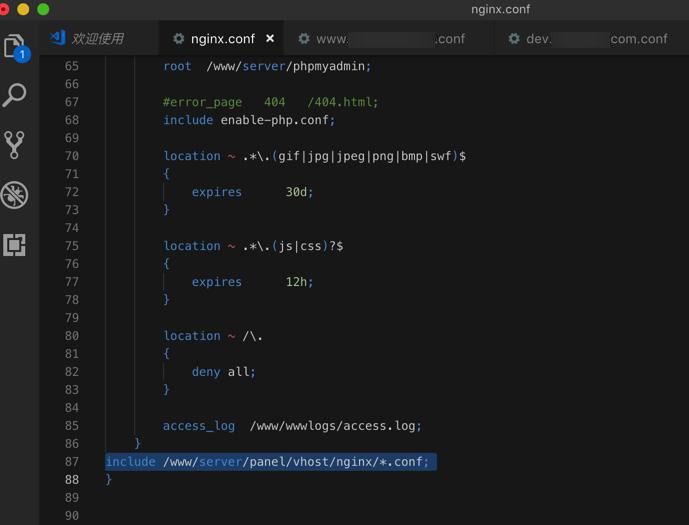Click the '12h;' expires value
The height and width of the screenshot is (525, 689).
point(299,282)
